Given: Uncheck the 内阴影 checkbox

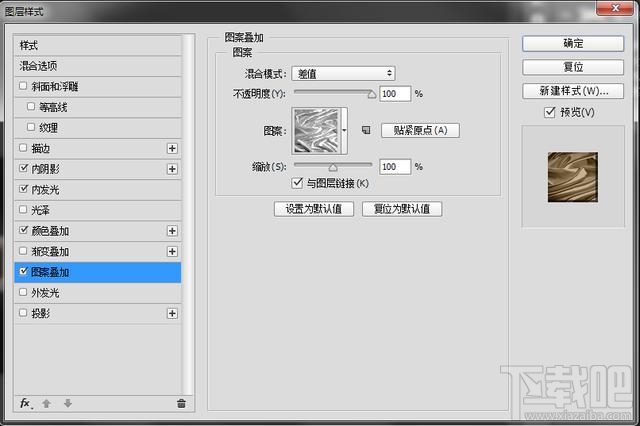Looking at the screenshot, I should tap(23, 168).
